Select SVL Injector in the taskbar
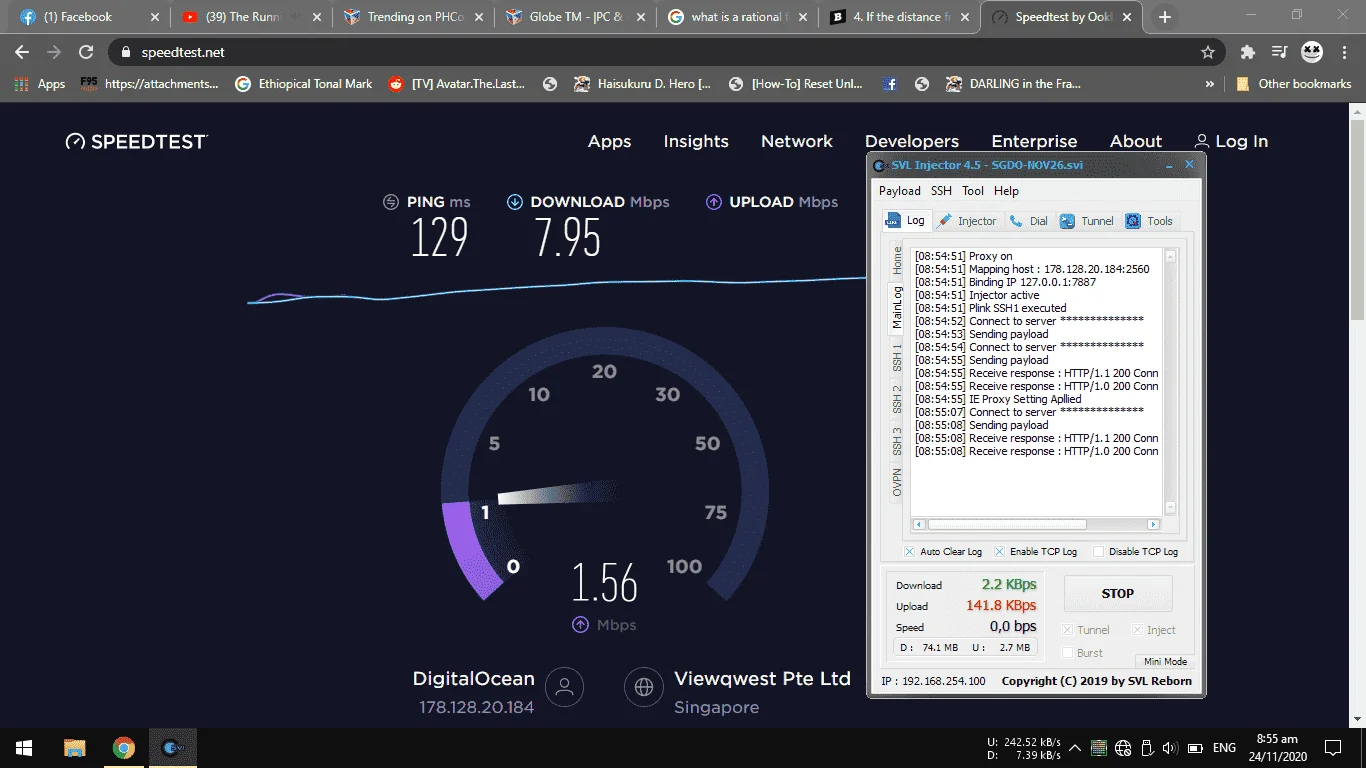Viewport: 1366px width, 768px height. point(172,748)
